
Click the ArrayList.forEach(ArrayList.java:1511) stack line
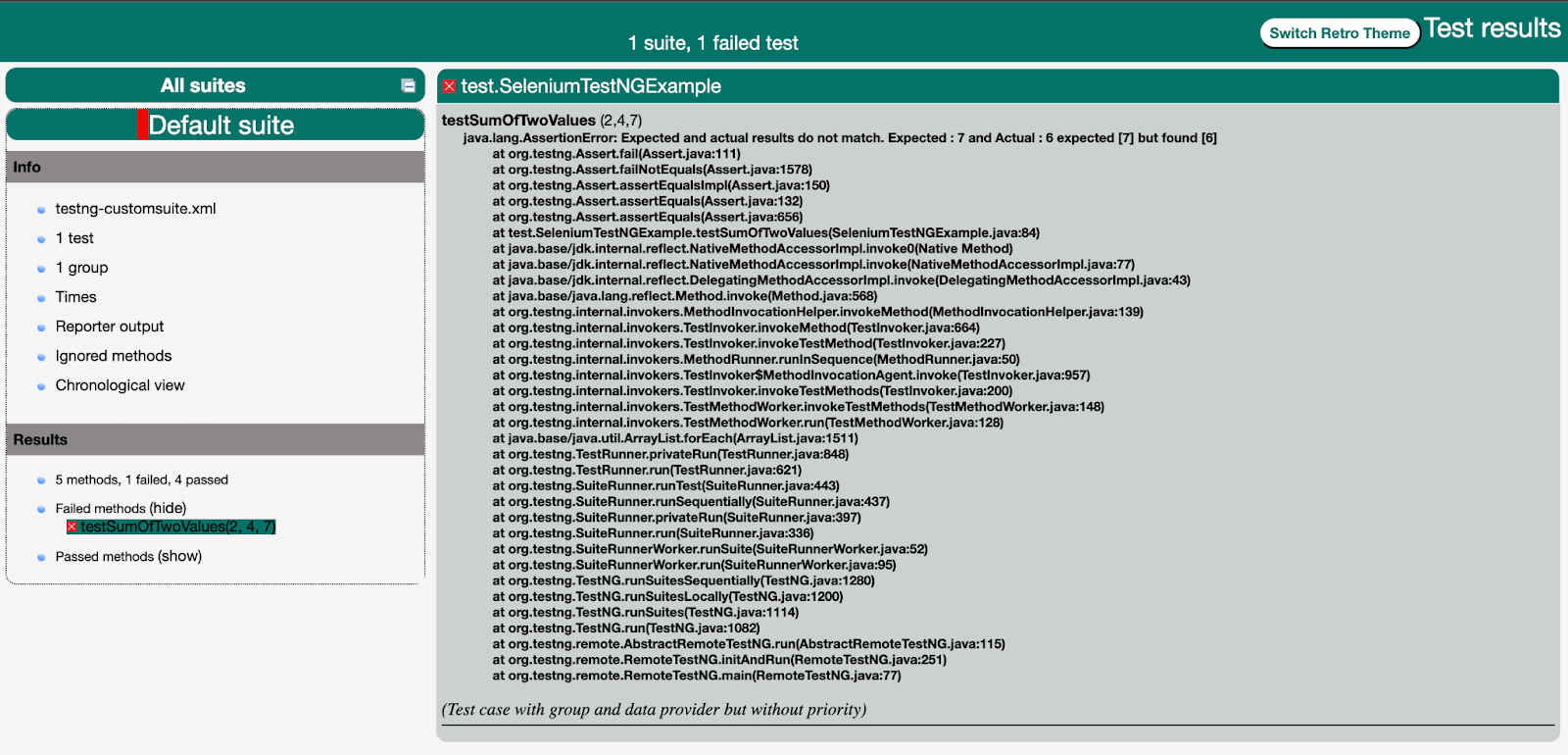coord(674,438)
